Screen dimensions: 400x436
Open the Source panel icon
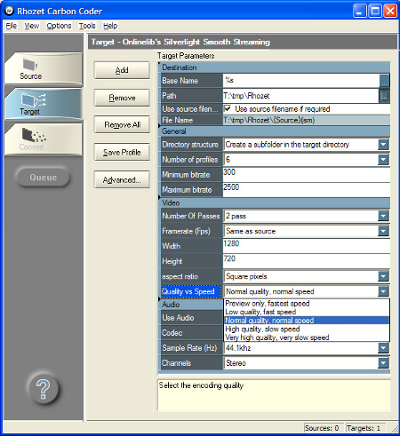pyautogui.click(x=30, y=64)
